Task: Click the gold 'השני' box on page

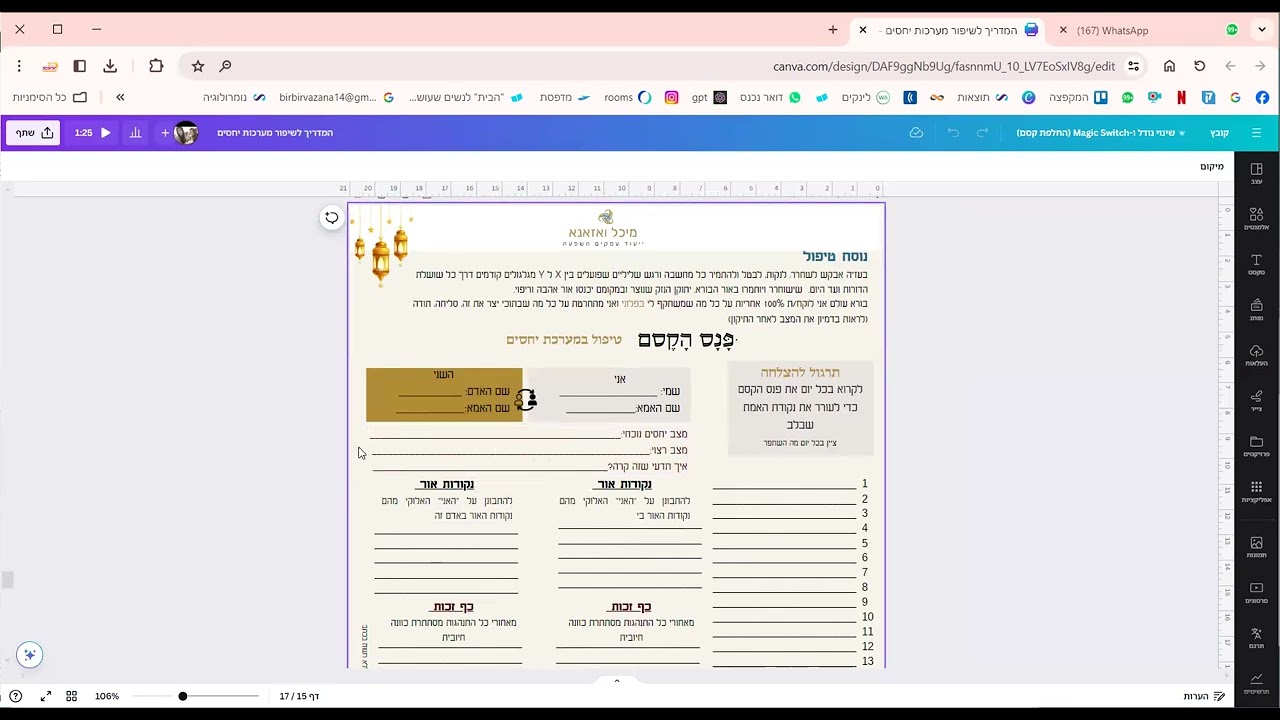Action: [444, 394]
